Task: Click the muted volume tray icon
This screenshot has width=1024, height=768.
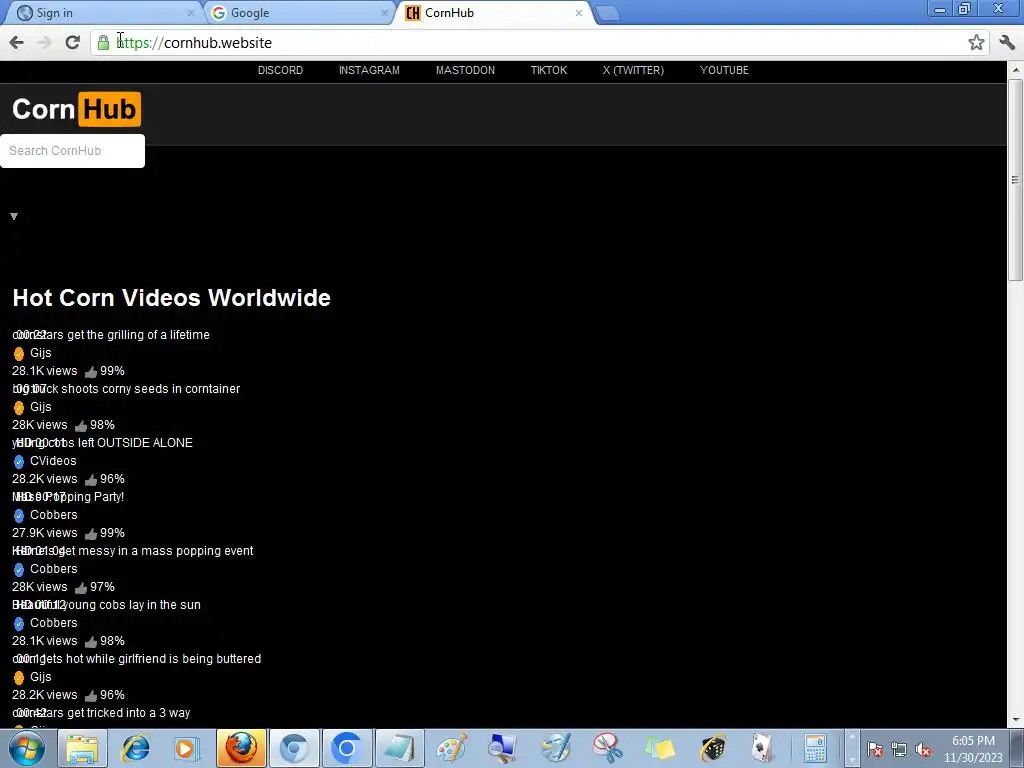Action: coord(923,749)
